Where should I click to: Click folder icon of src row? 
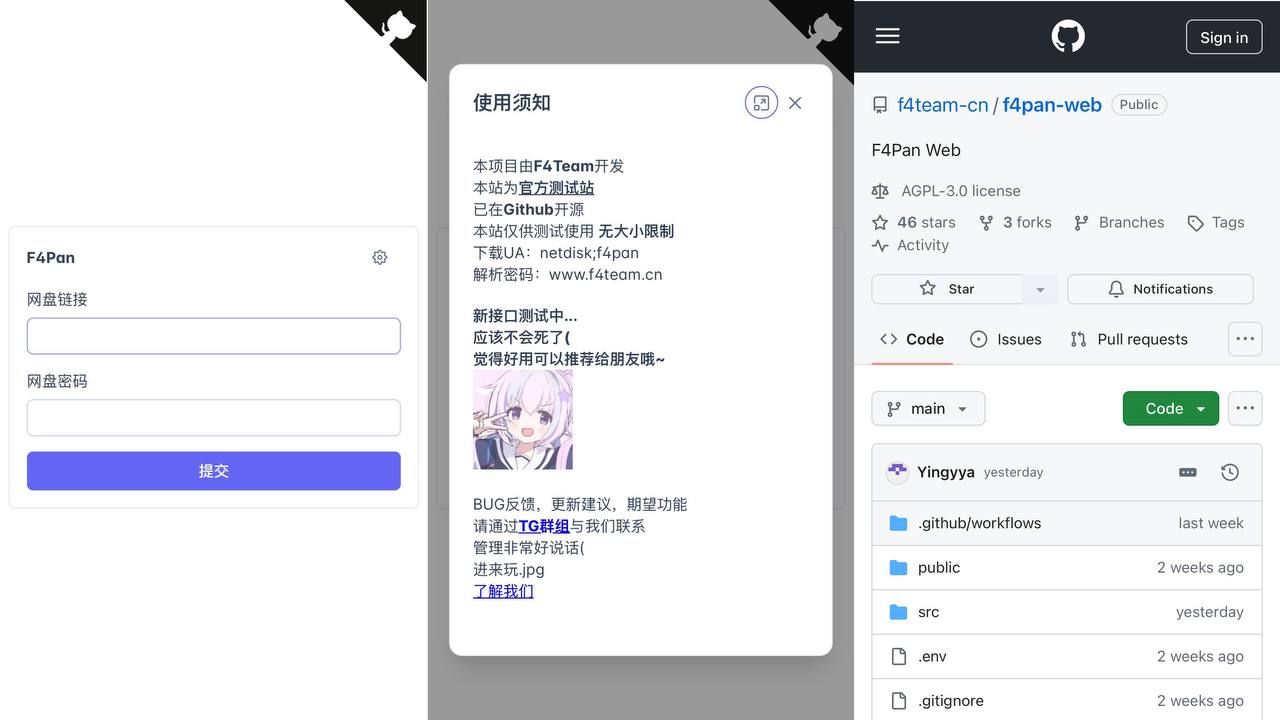click(x=899, y=612)
